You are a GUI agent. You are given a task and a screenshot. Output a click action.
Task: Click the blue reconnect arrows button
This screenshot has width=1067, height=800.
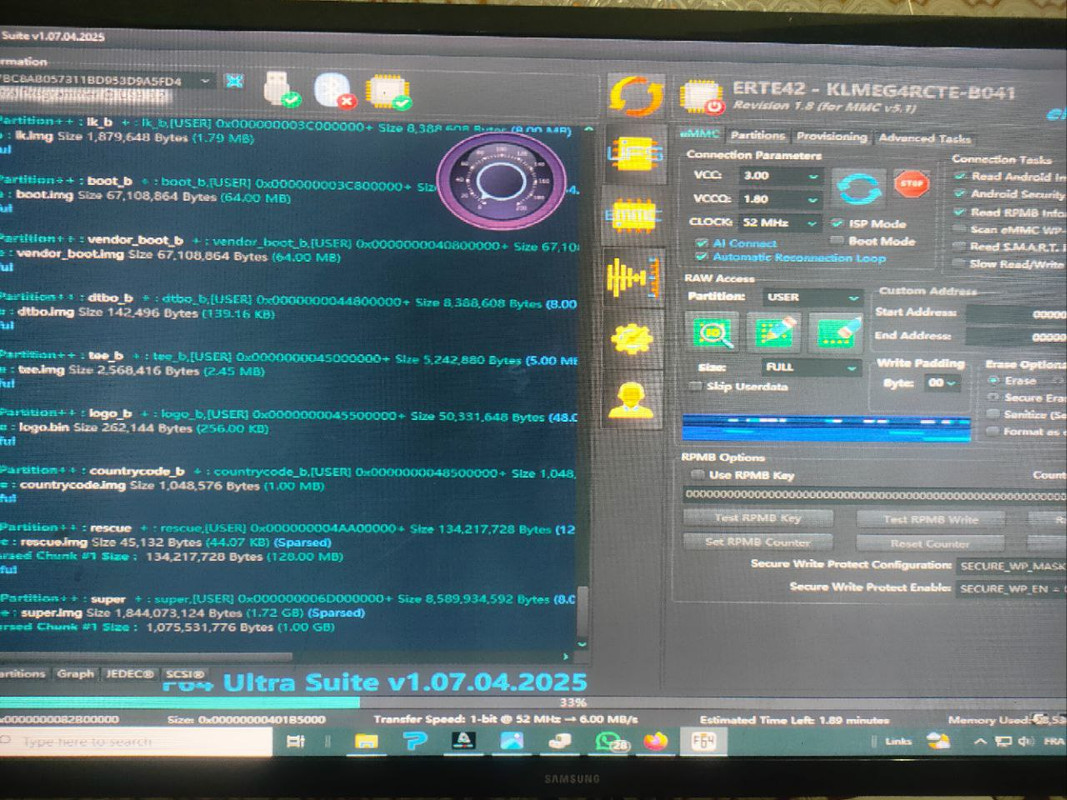859,188
